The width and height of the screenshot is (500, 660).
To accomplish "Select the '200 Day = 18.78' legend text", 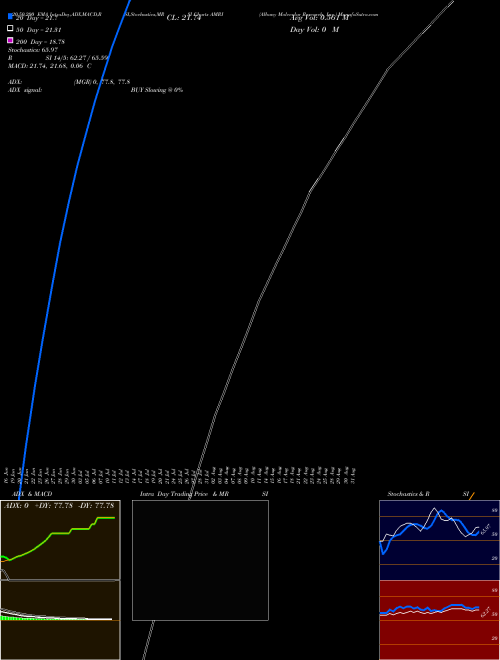I will click(40, 42).
